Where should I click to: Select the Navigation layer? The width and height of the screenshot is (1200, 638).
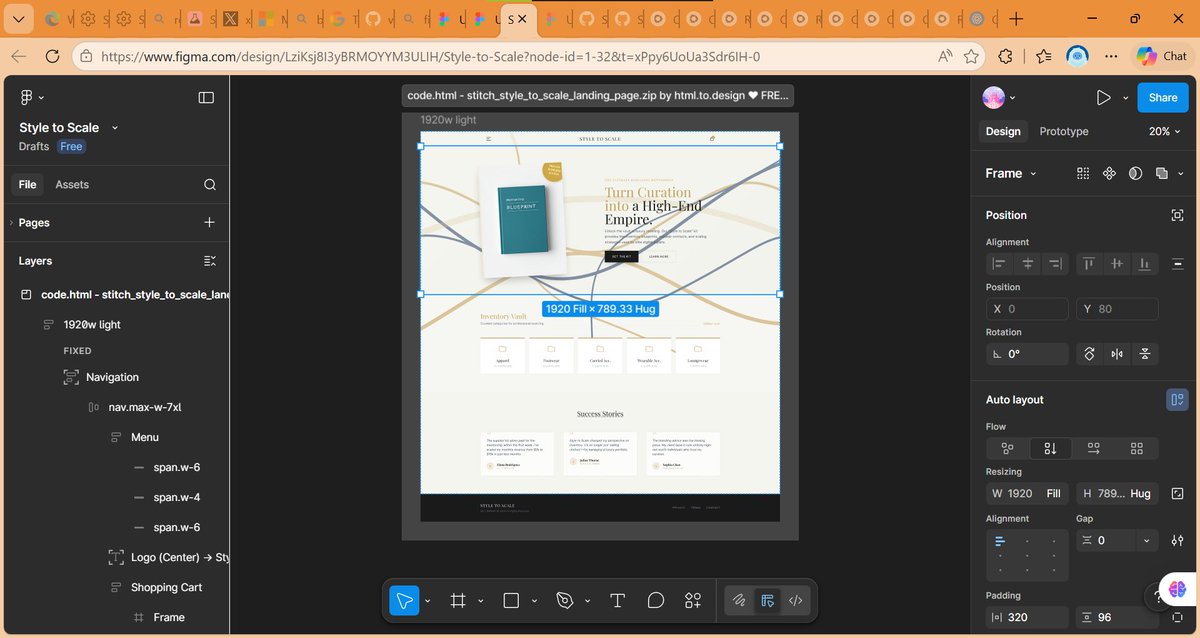click(x=112, y=377)
